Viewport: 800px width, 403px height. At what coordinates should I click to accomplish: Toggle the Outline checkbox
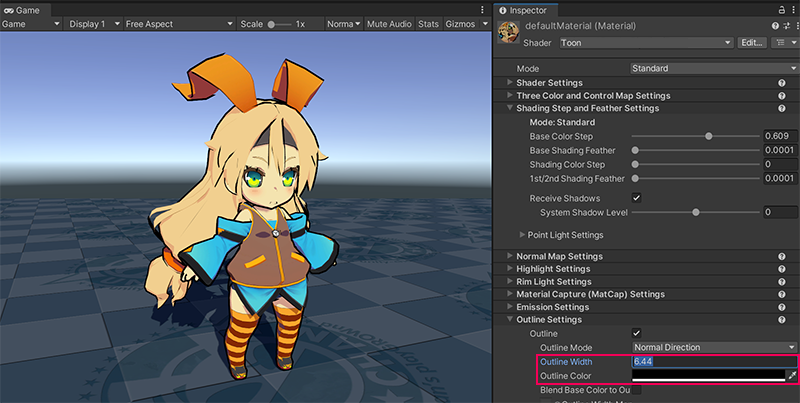tap(636, 333)
